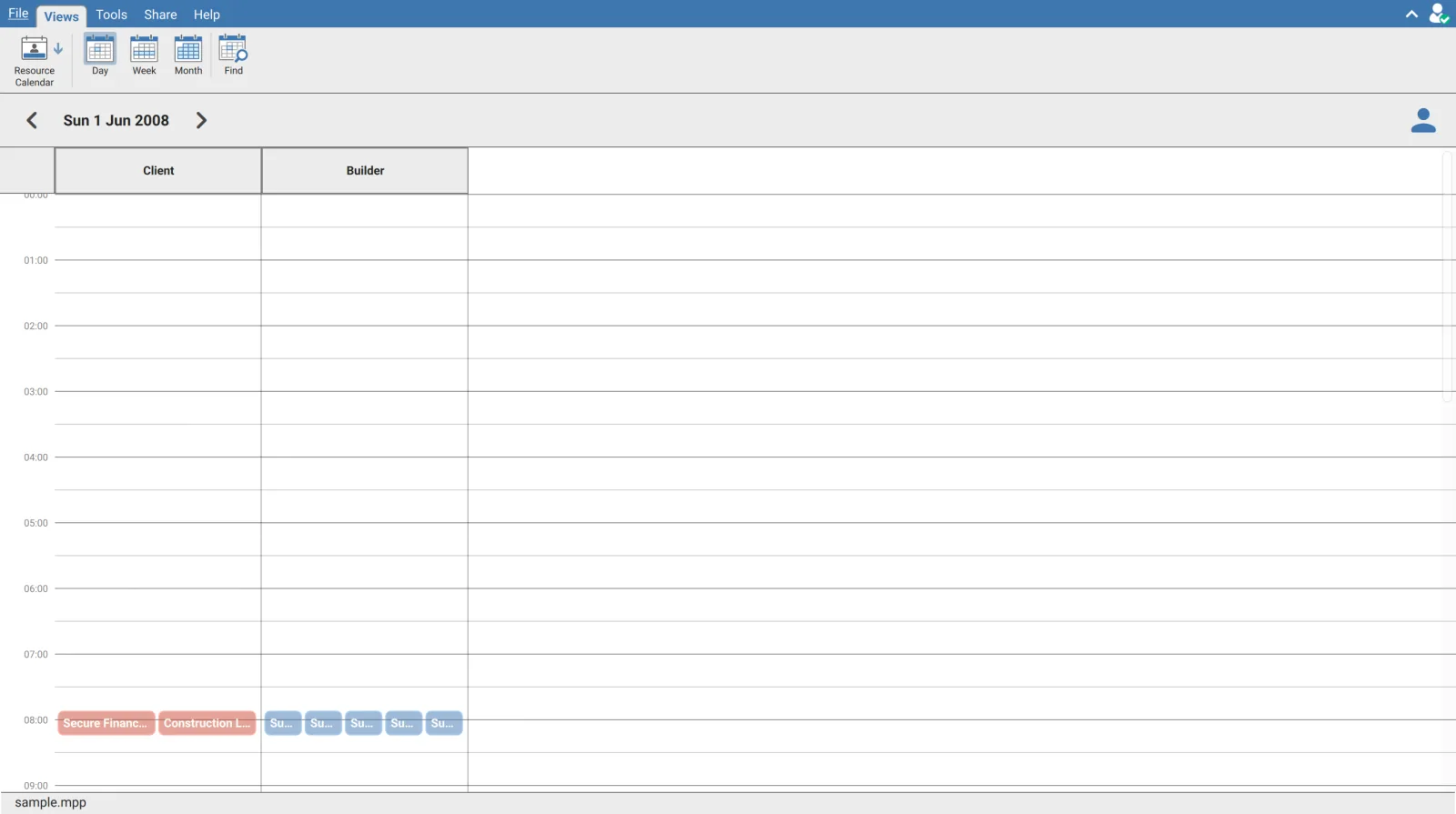
Task: Open the Help tab
Action: pos(207,15)
